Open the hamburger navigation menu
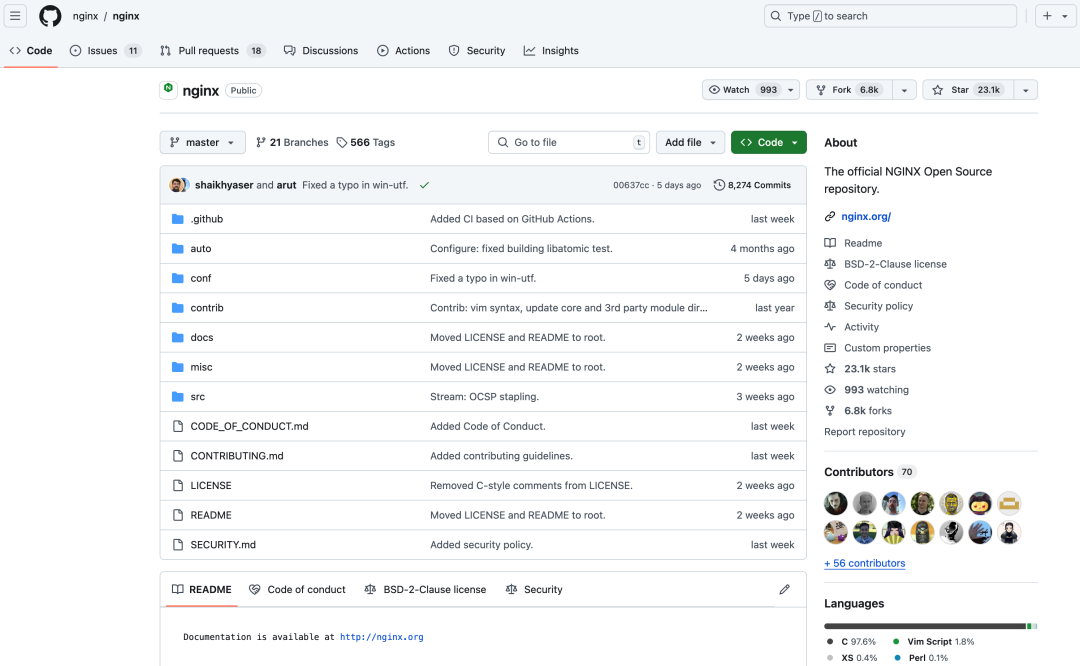 15,16
